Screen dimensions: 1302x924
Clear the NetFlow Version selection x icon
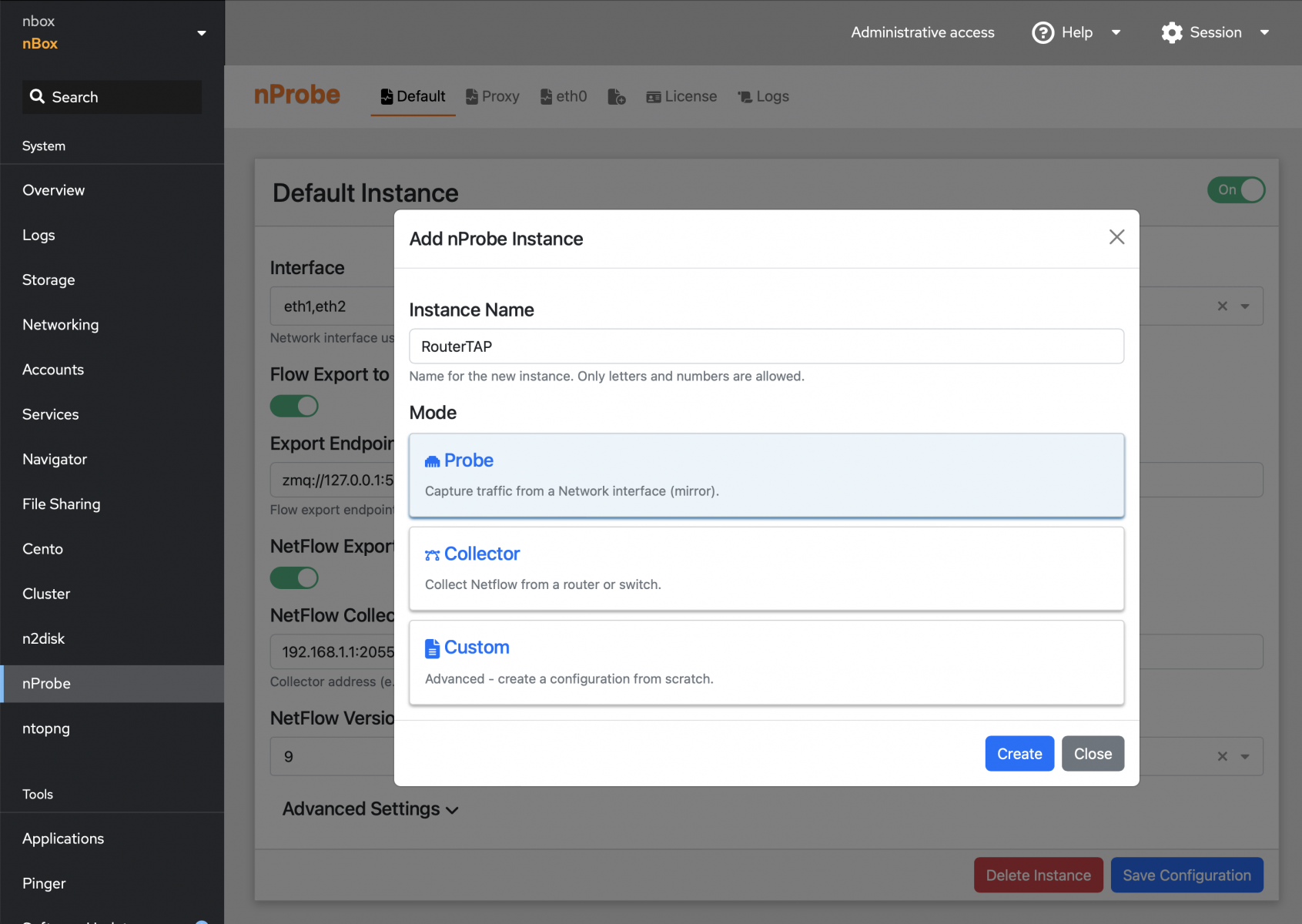click(x=1222, y=756)
